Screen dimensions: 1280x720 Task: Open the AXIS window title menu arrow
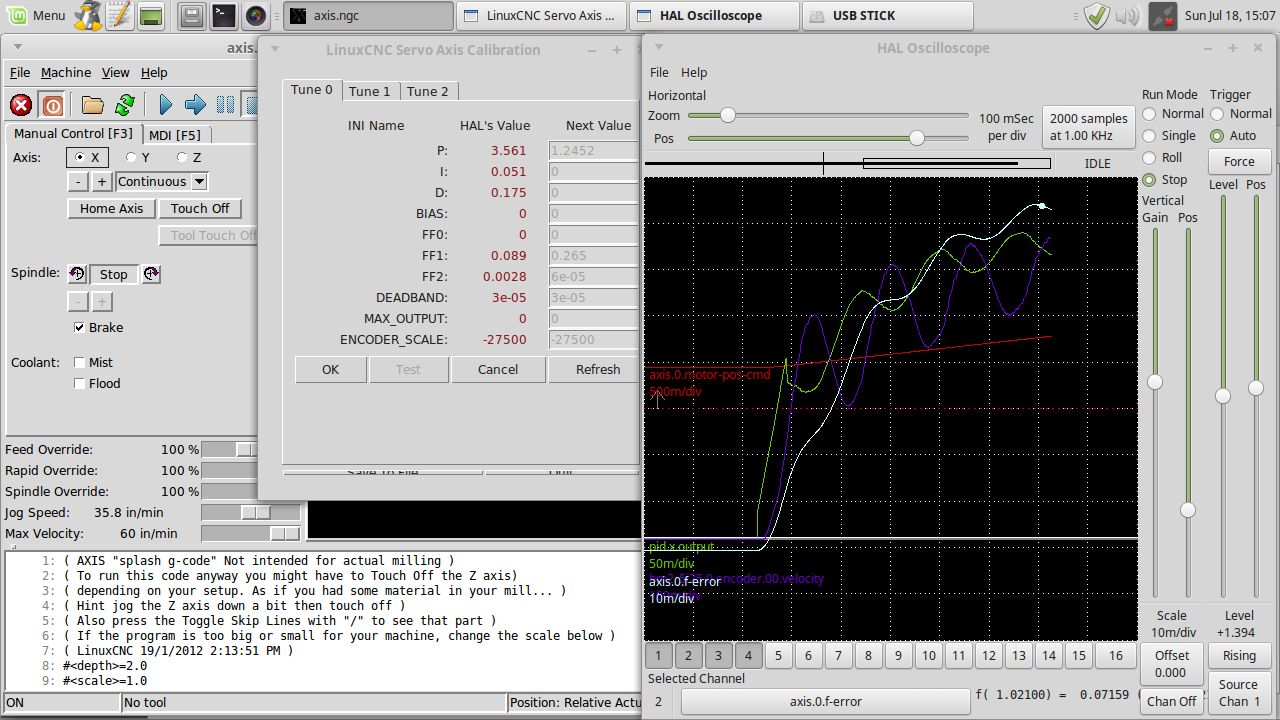click(20, 49)
